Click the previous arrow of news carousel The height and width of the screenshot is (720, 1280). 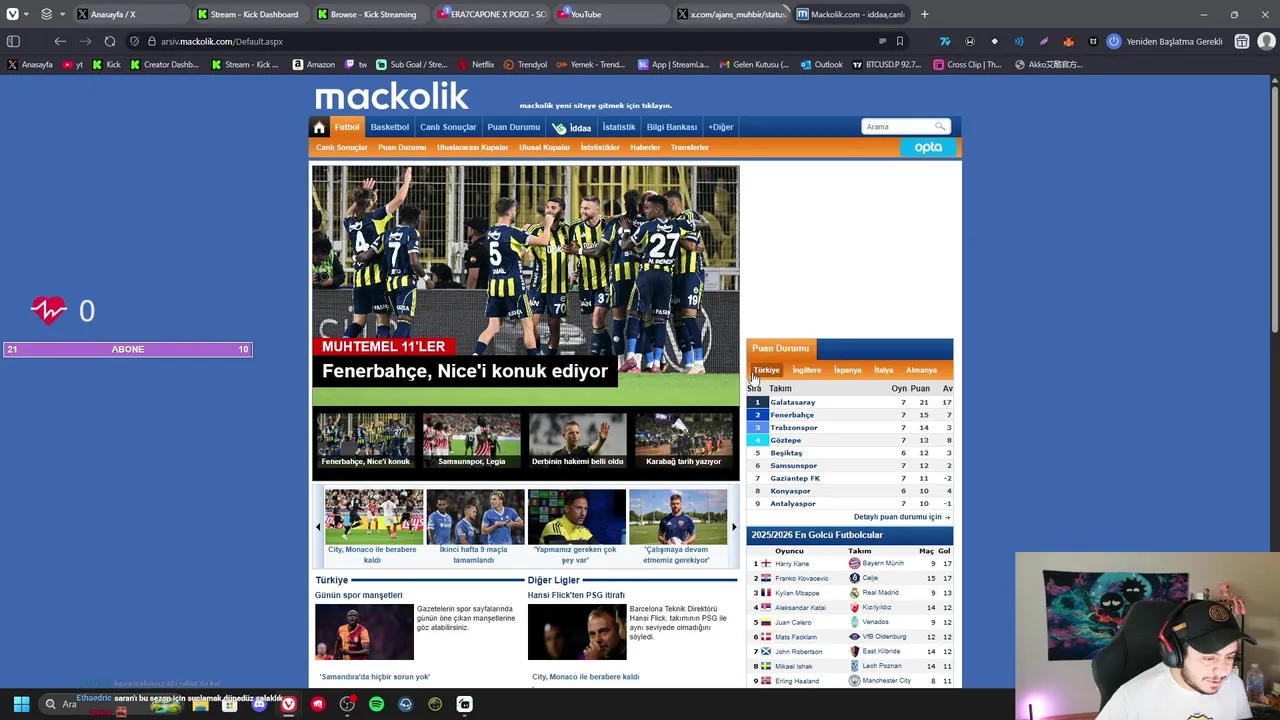click(318, 527)
